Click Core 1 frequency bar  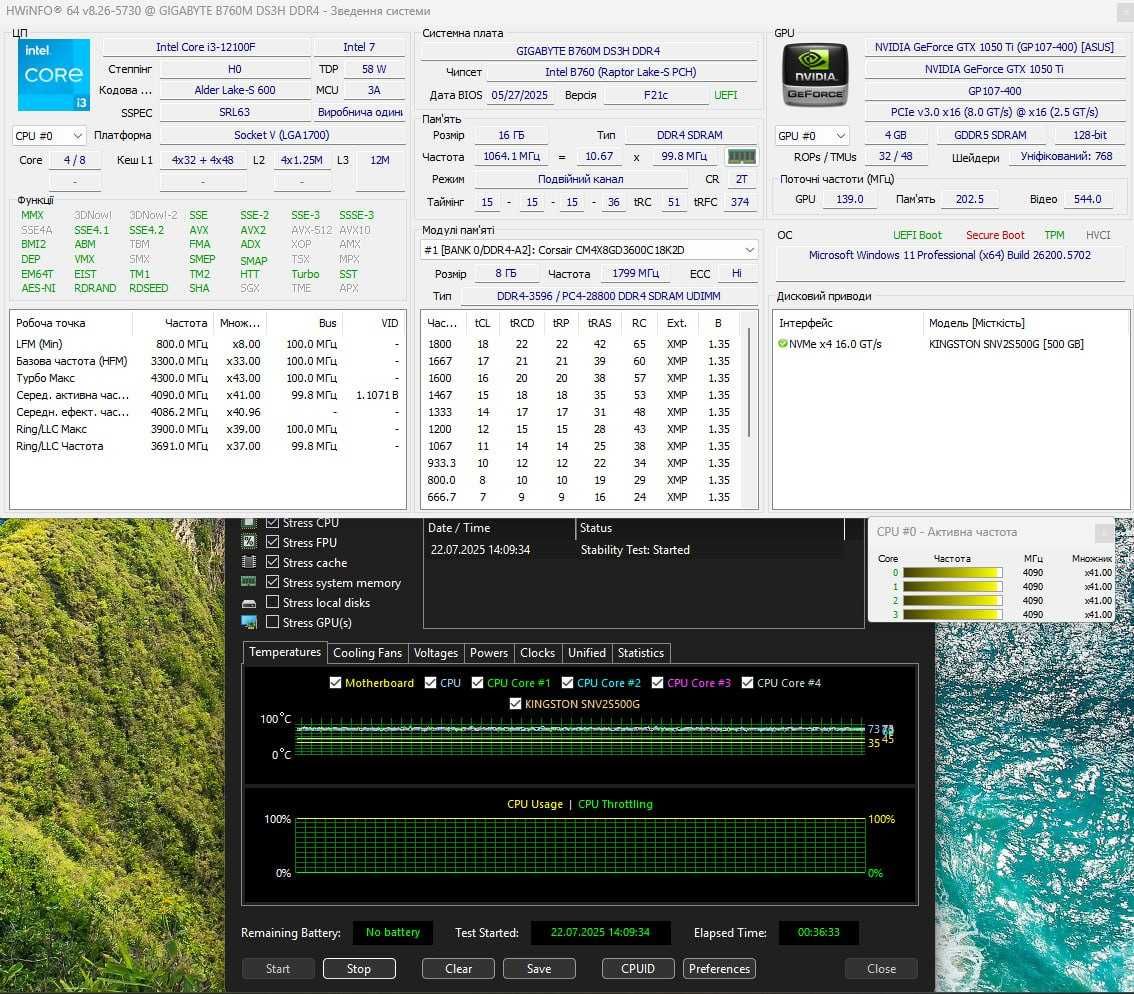point(952,587)
